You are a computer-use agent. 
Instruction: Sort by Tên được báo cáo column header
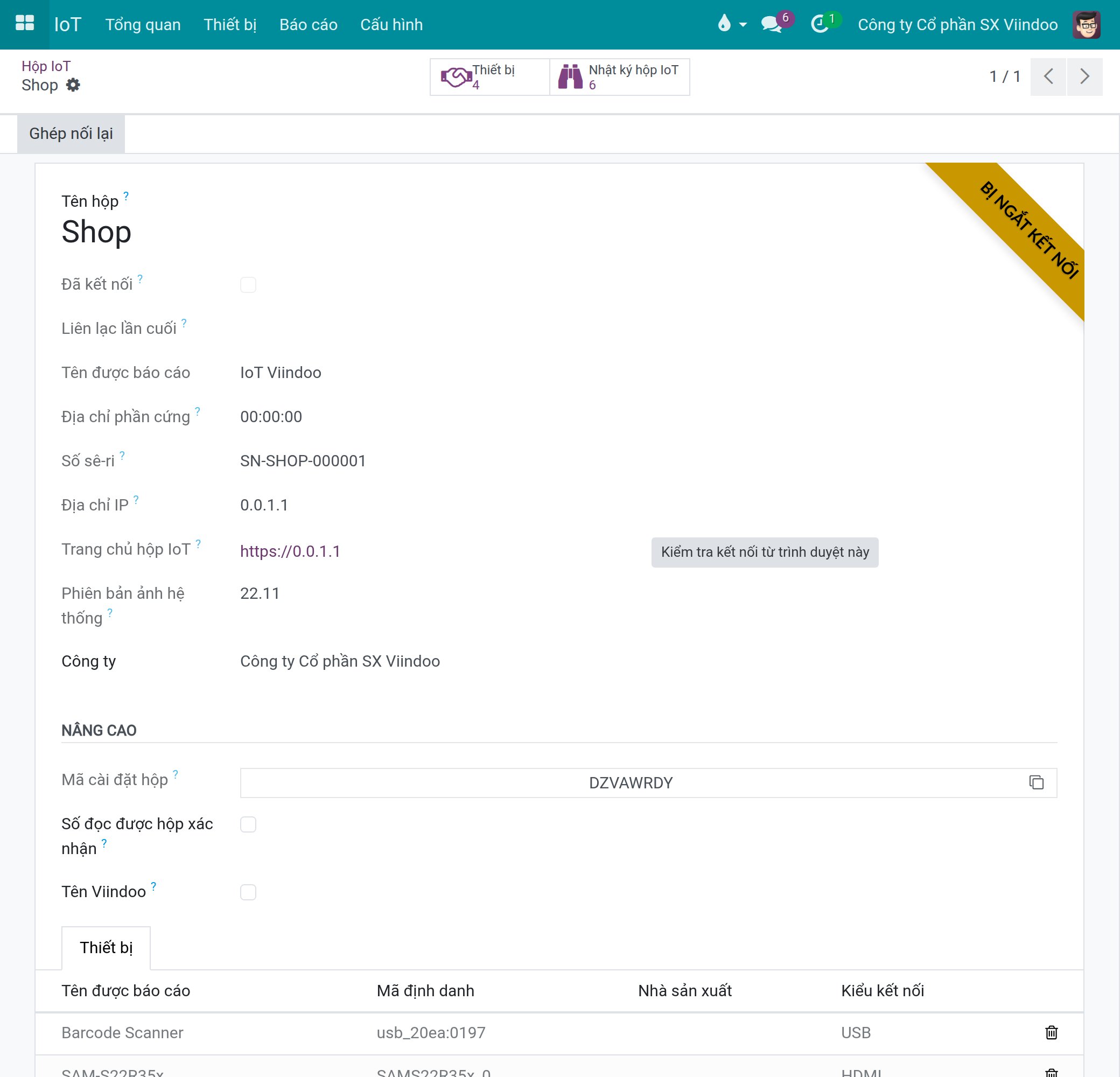click(x=125, y=991)
